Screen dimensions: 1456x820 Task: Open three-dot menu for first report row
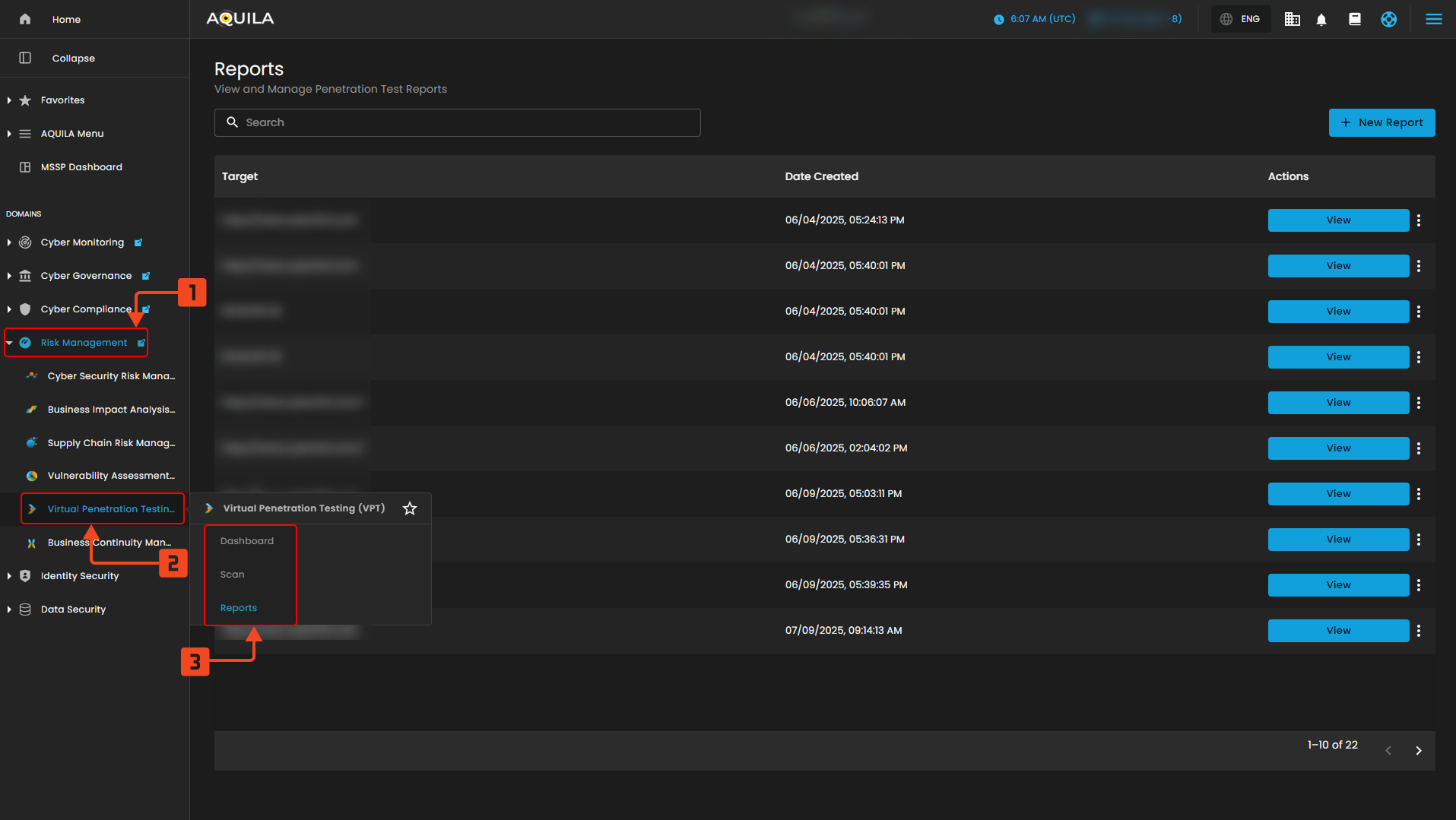click(1419, 220)
